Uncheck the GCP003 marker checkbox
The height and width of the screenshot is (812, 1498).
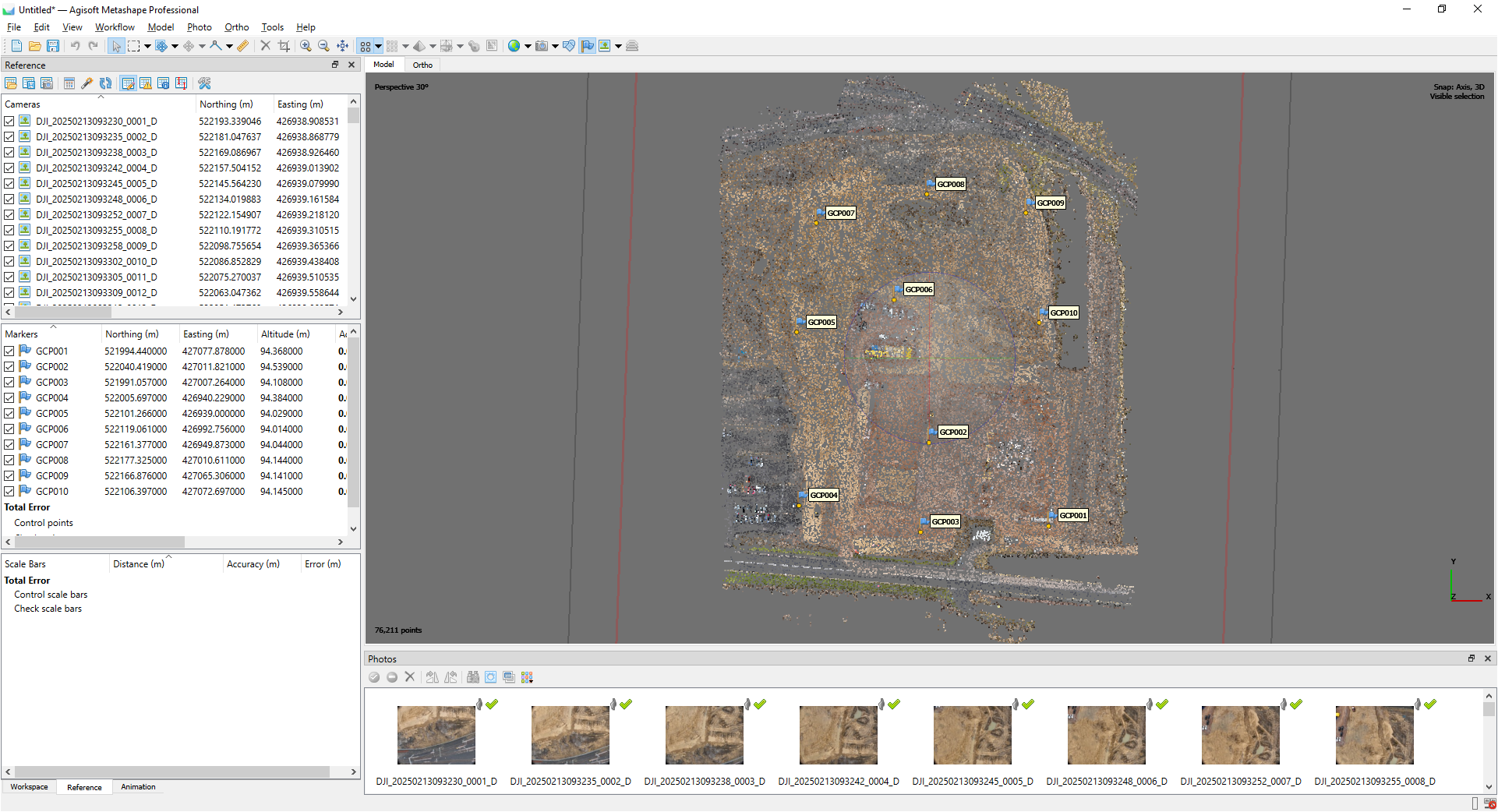[x=9, y=383]
